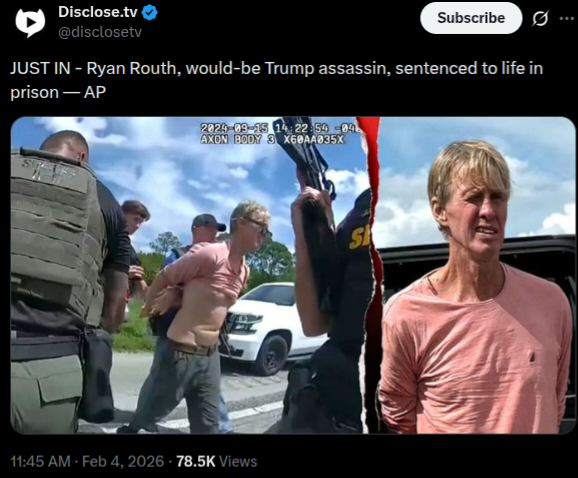The image size is (578, 478).
Task: Subscribe to Disclose.tv
Action: tap(471, 18)
